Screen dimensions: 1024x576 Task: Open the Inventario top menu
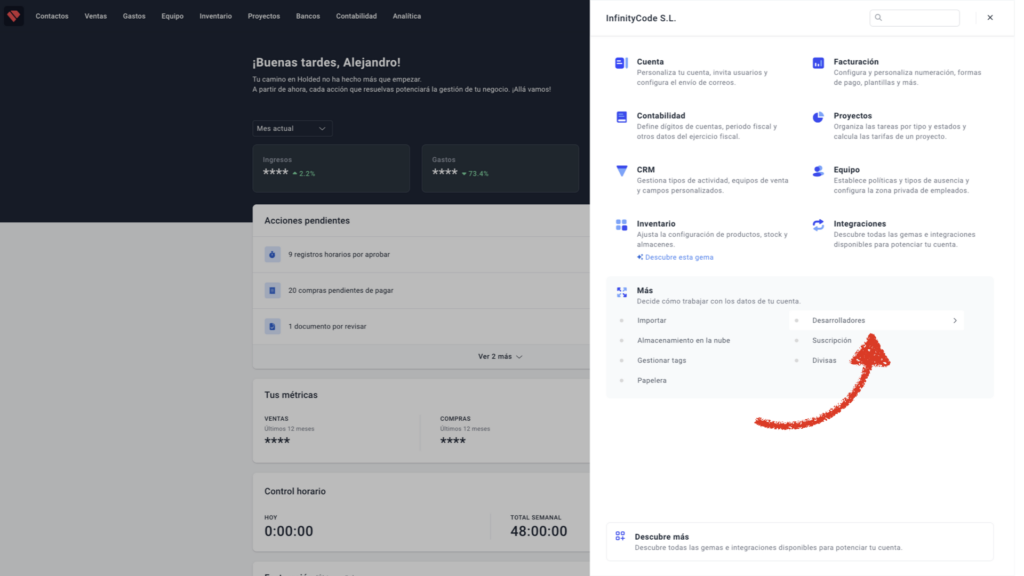click(x=217, y=16)
